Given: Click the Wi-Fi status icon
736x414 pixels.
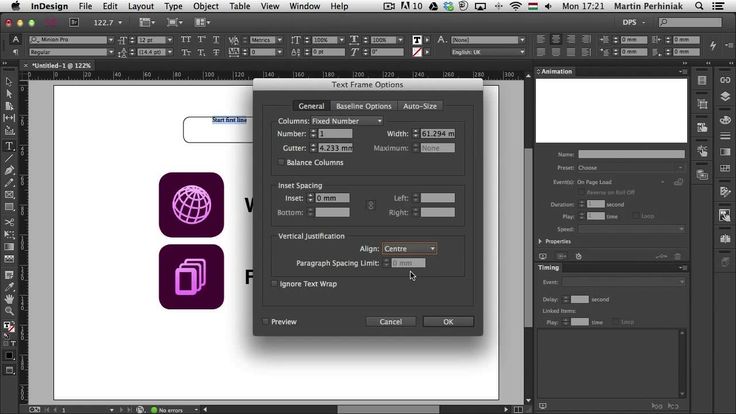Looking at the screenshot, I should pos(515,6).
